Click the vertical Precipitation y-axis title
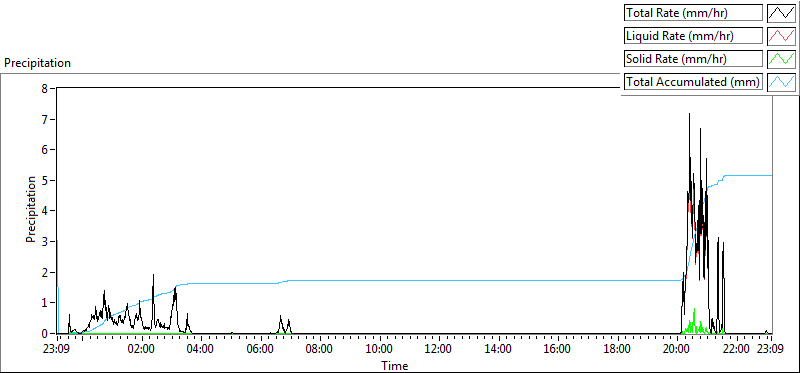Image resolution: width=800 pixels, height=373 pixels. click(31, 209)
